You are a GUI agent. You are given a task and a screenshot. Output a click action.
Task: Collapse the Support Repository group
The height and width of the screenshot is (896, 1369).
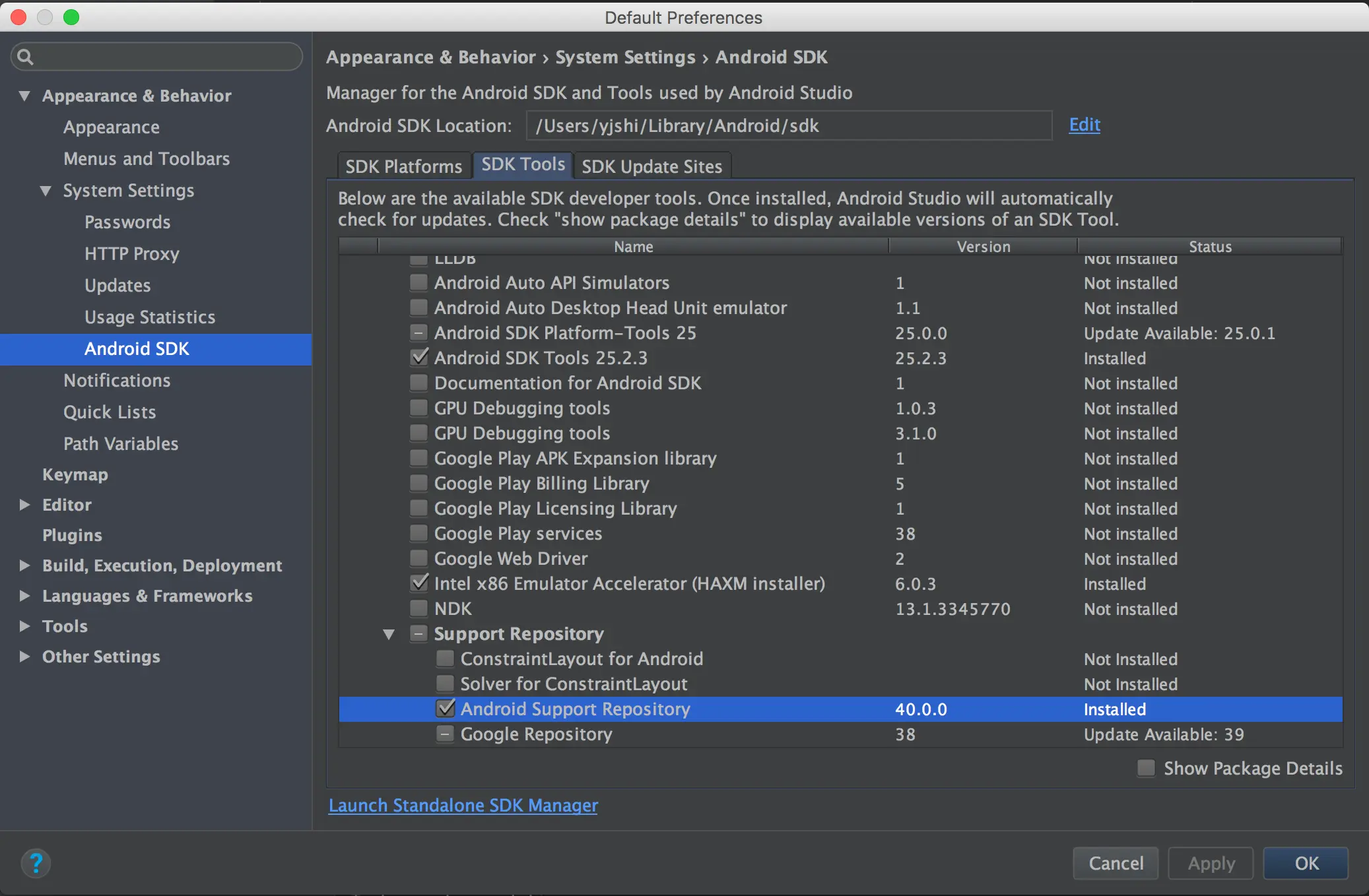coord(389,634)
